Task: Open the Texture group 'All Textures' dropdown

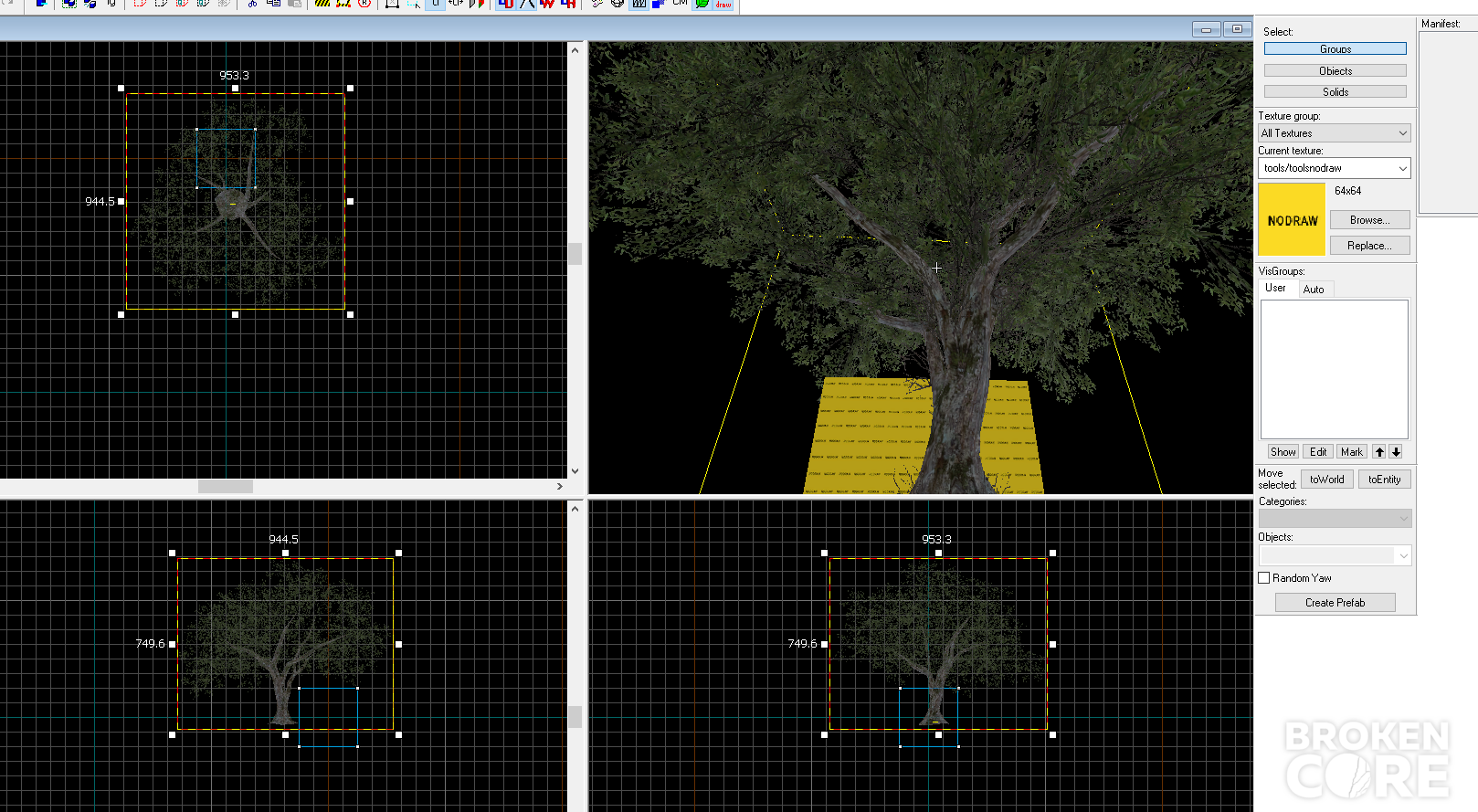Action: (1335, 133)
